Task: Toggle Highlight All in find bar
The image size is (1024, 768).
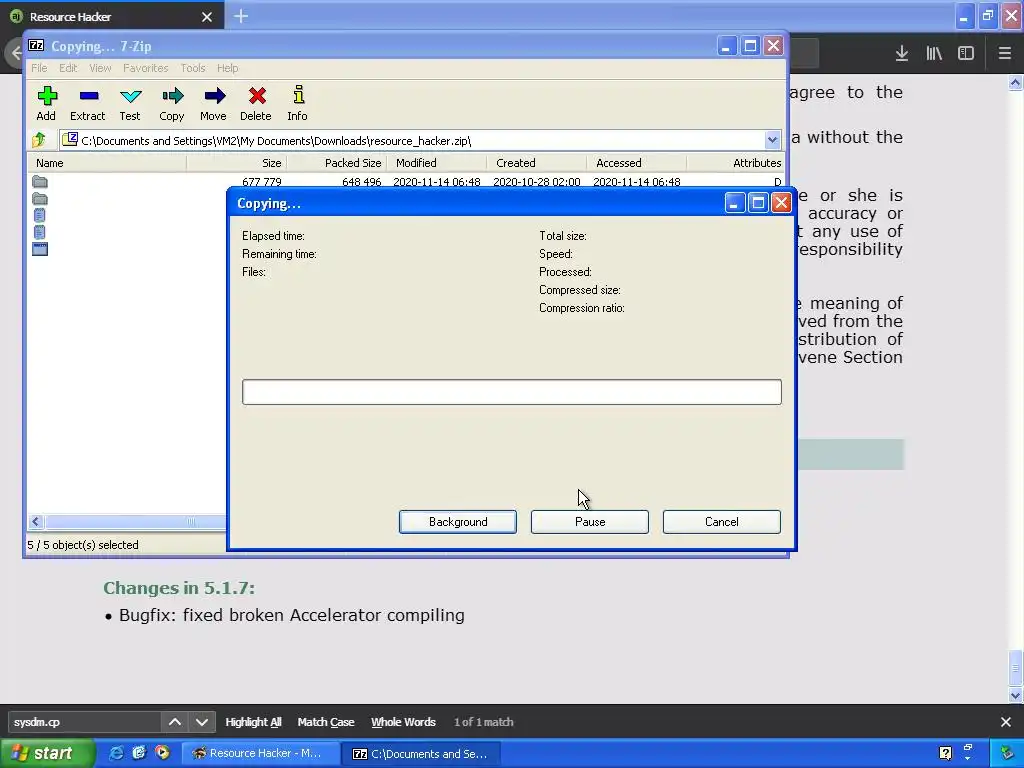Action: tap(253, 722)
